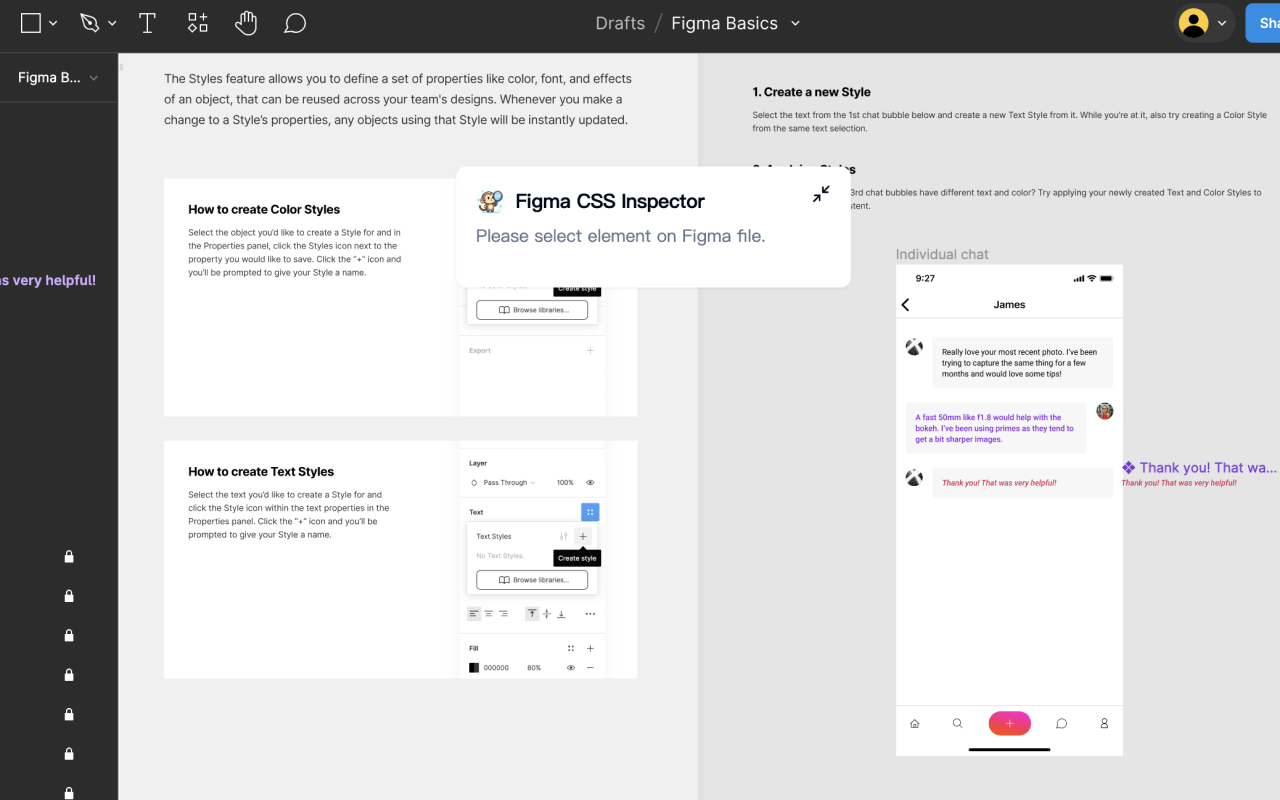Click the minus icon in the Fill row

coord(590,668)
